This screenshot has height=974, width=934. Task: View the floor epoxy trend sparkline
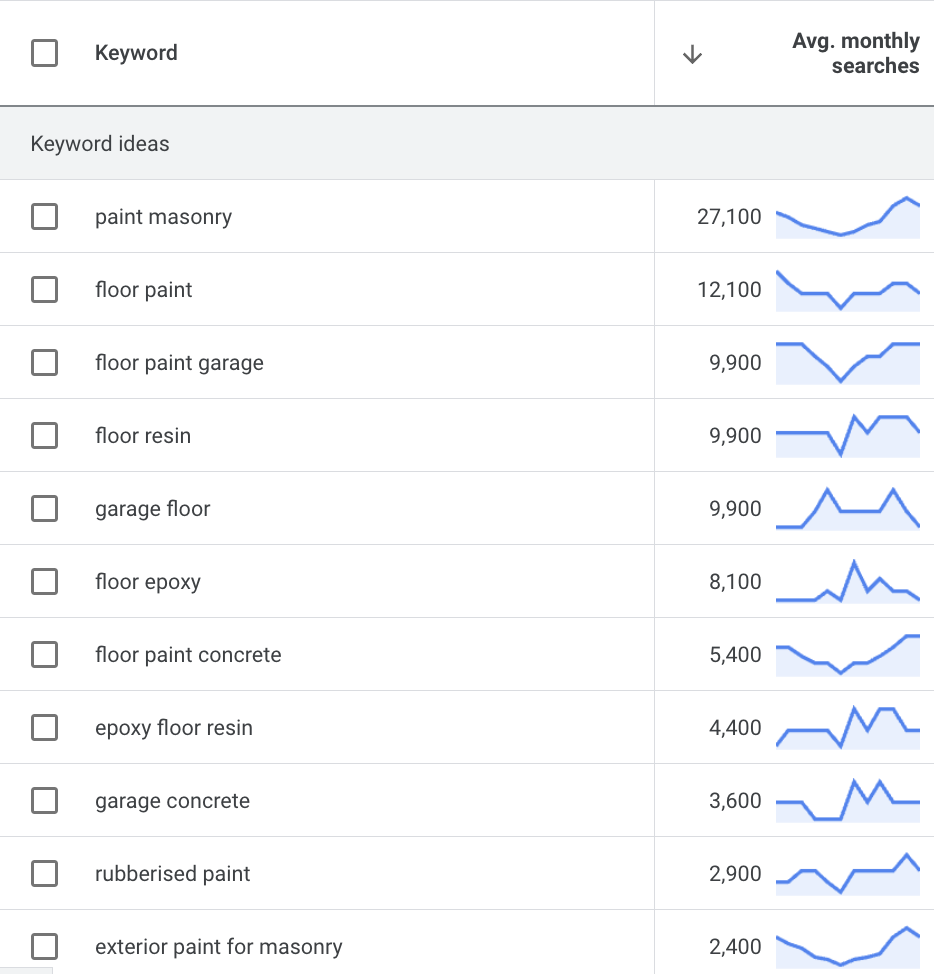tap(847, 582)
